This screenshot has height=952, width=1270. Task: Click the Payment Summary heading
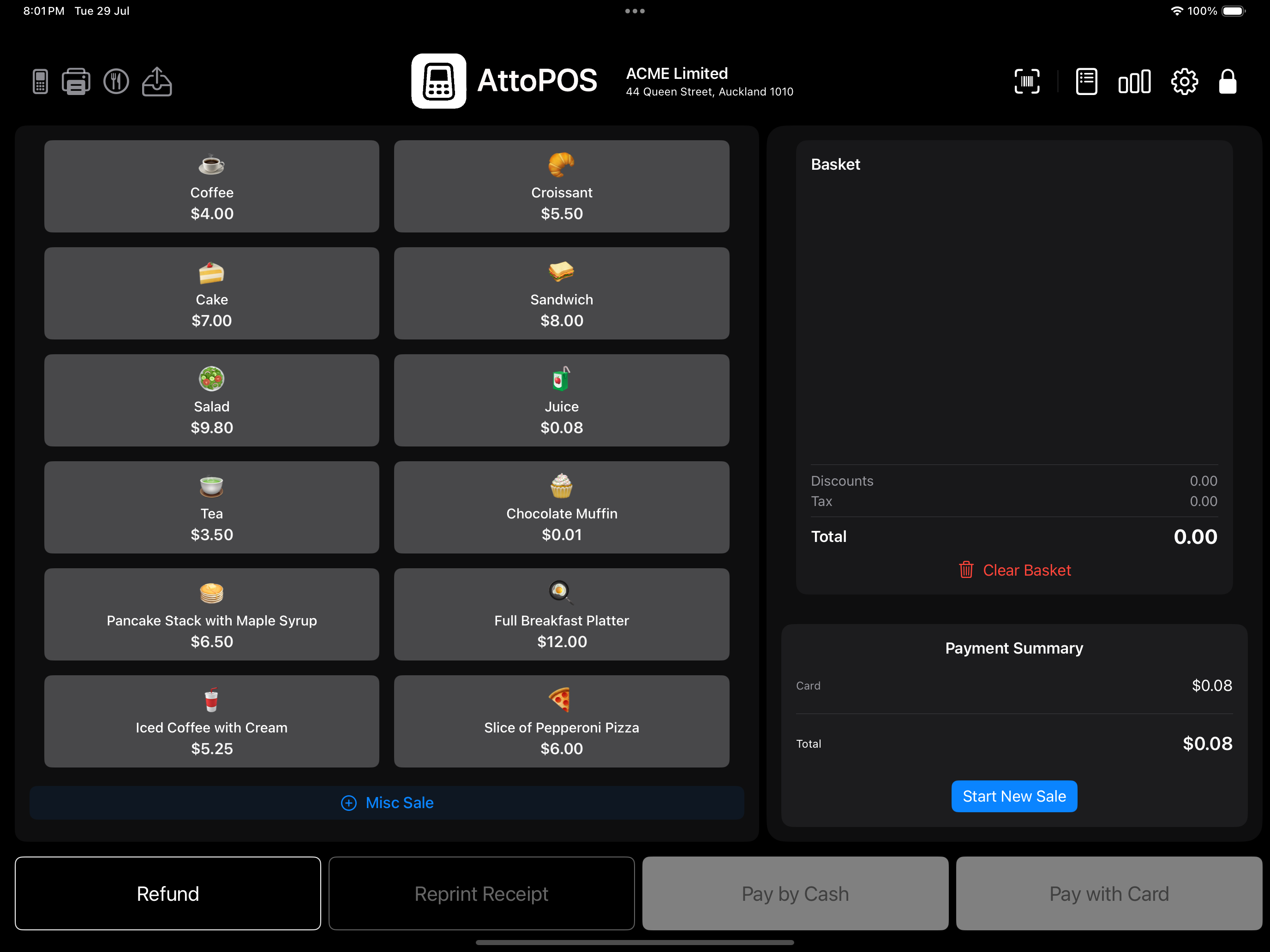(x=1014, y=648)
